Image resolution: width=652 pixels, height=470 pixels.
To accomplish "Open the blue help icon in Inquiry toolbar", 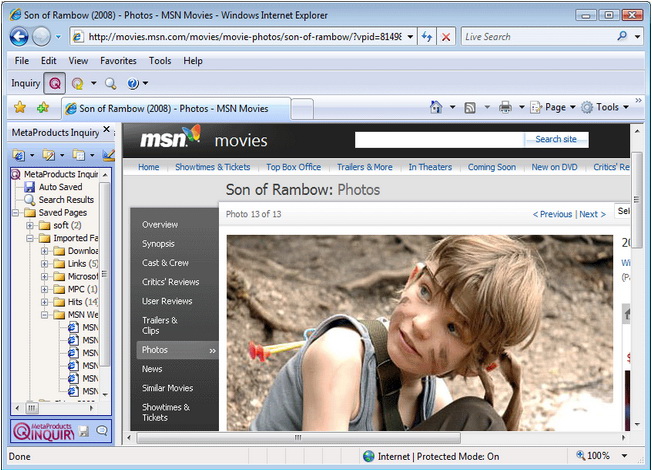I will point(133,84).
